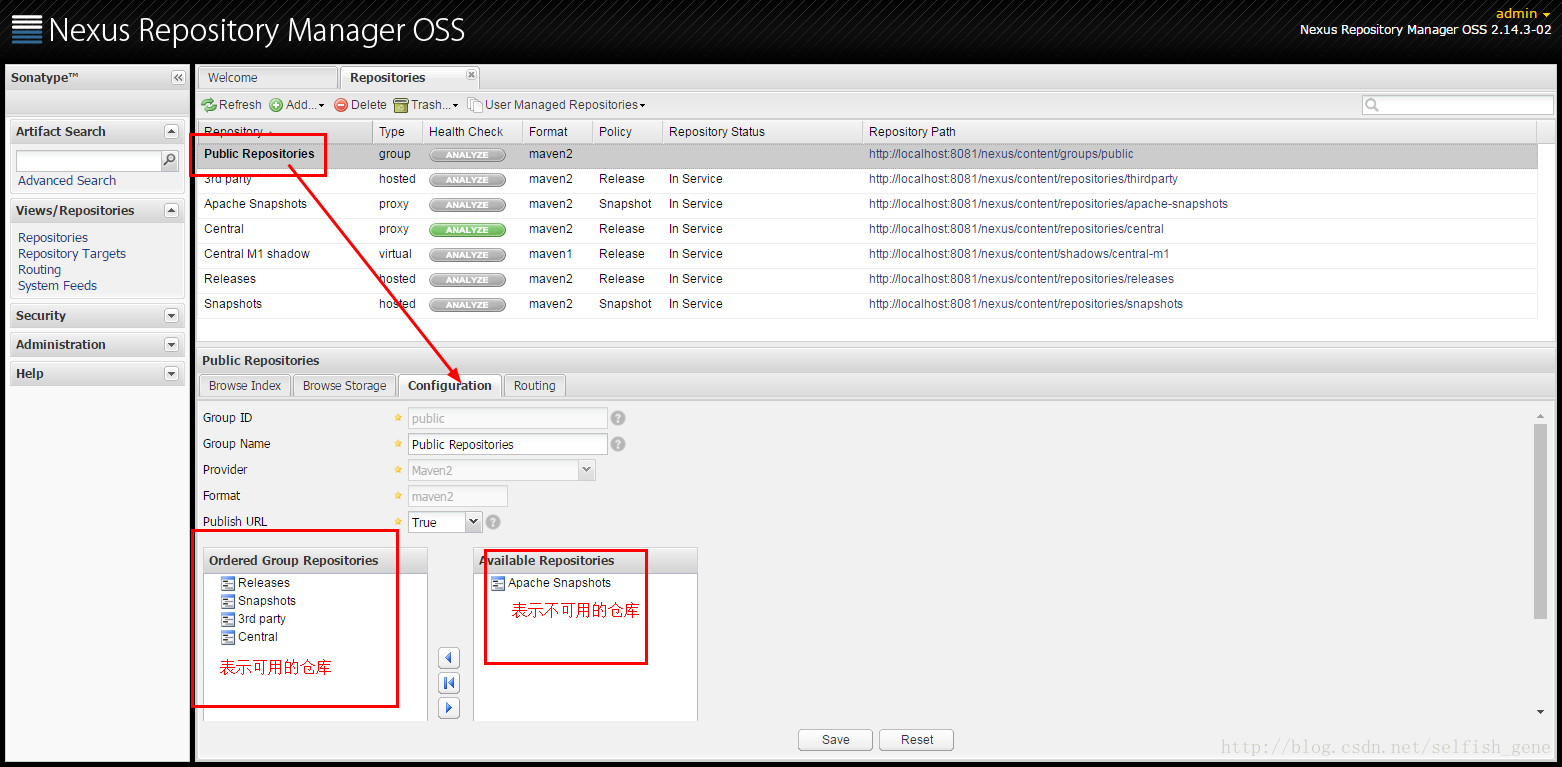Open User Managed Repositories filter
Image resolution: width=1562 pixels, height=767 pixels.
[557, 105]
